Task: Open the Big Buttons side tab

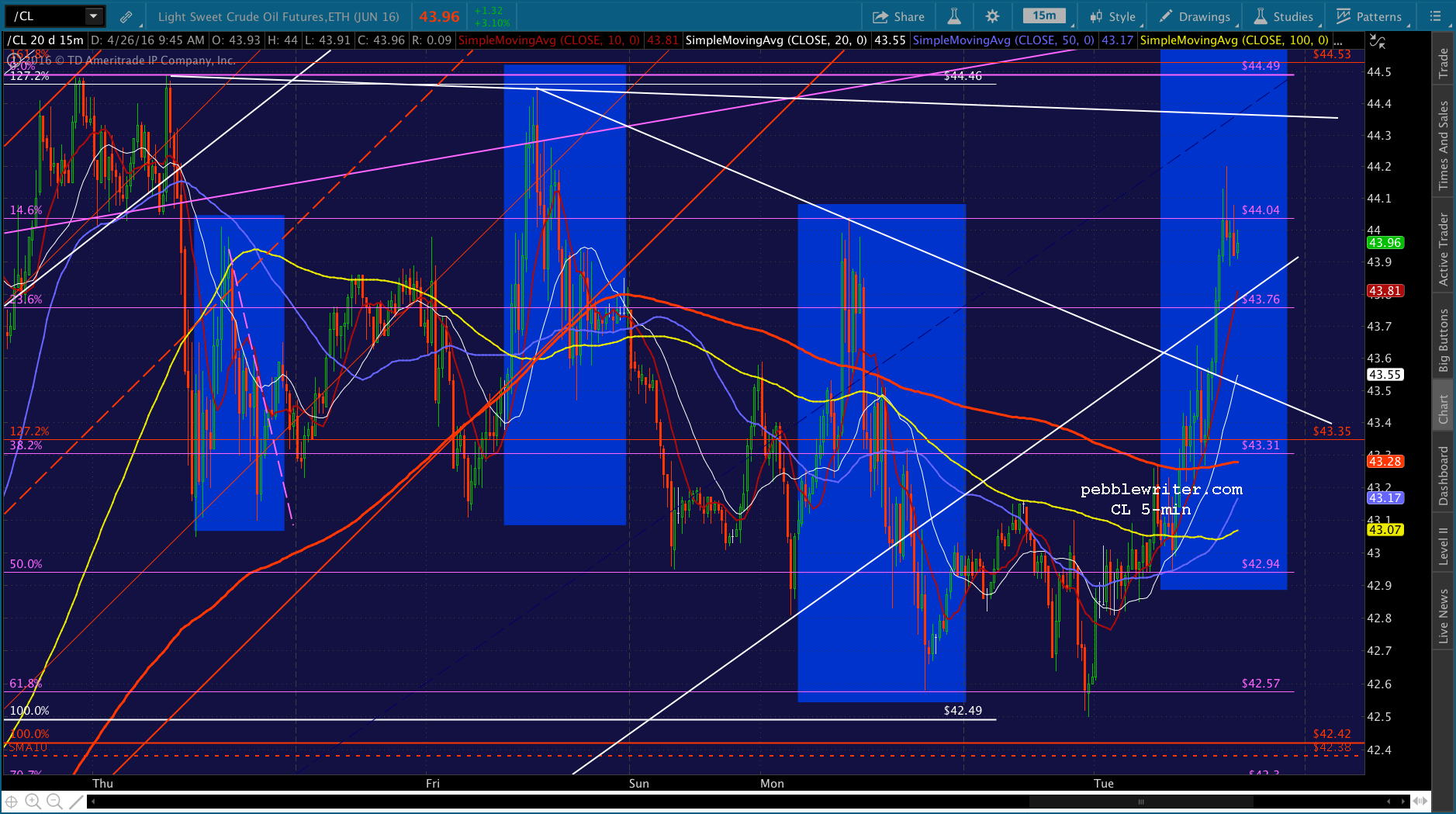Action: click(x=1444, y=341)
